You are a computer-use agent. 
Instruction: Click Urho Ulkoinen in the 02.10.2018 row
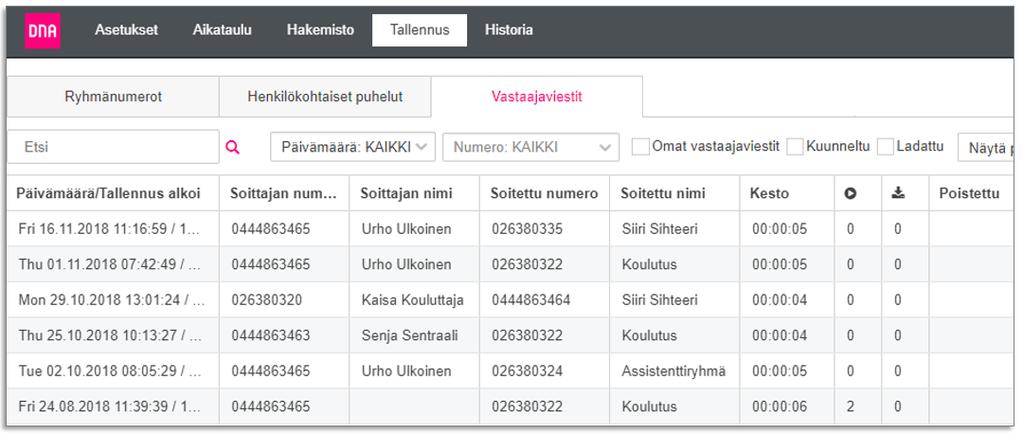pyautogui.click(x=406, y=371)
